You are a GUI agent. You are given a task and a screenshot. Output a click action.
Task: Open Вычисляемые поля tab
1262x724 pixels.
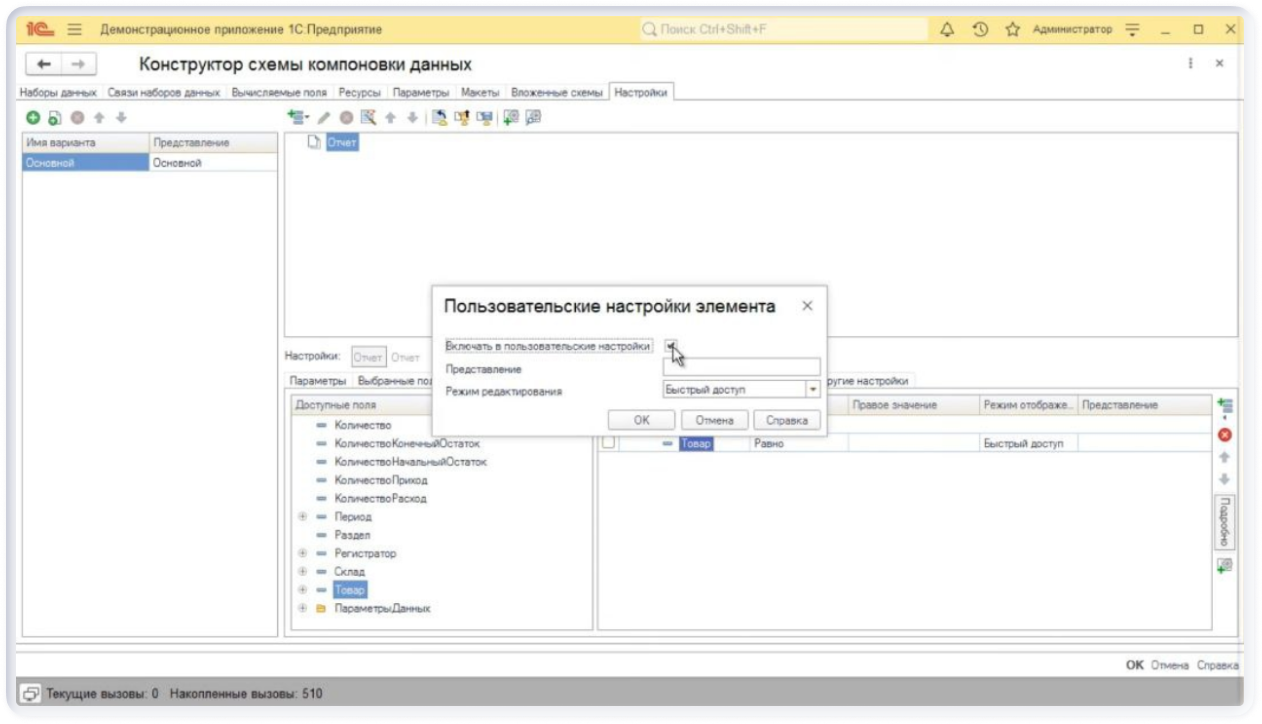pyautogui.click(x=279, y=93)
